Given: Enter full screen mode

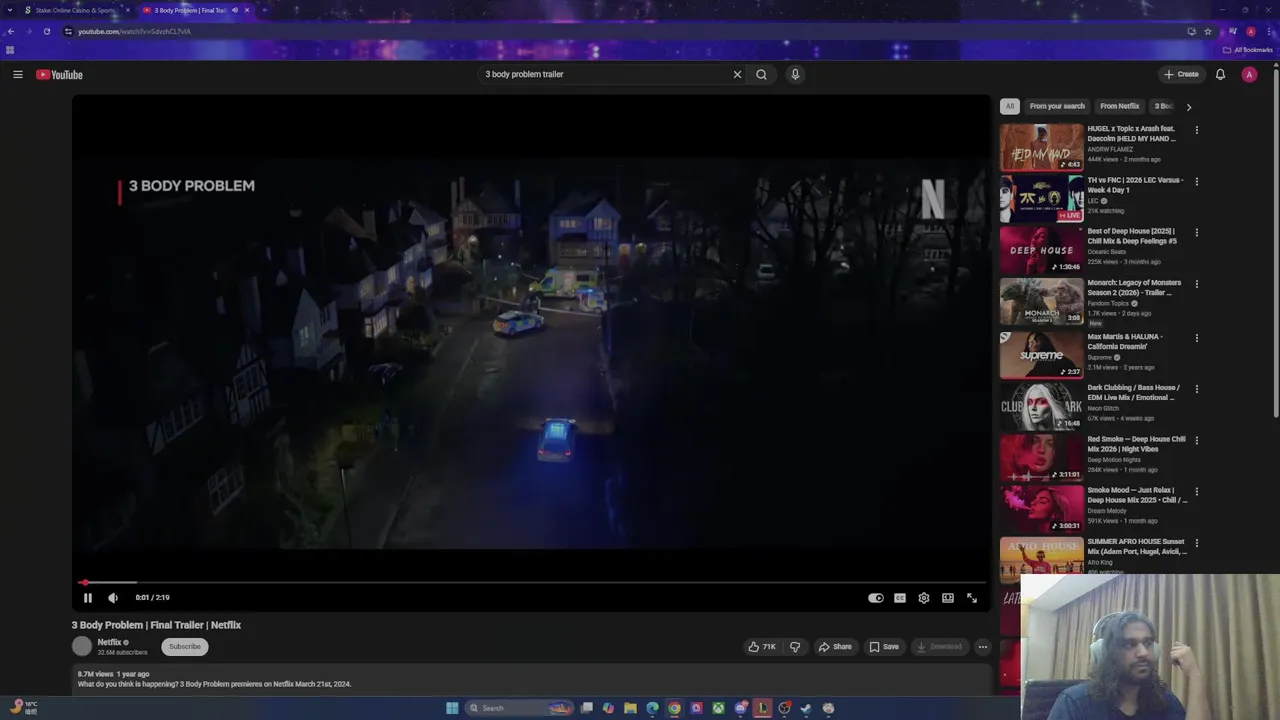Looking at the screenshot, I should click(972, 598).
